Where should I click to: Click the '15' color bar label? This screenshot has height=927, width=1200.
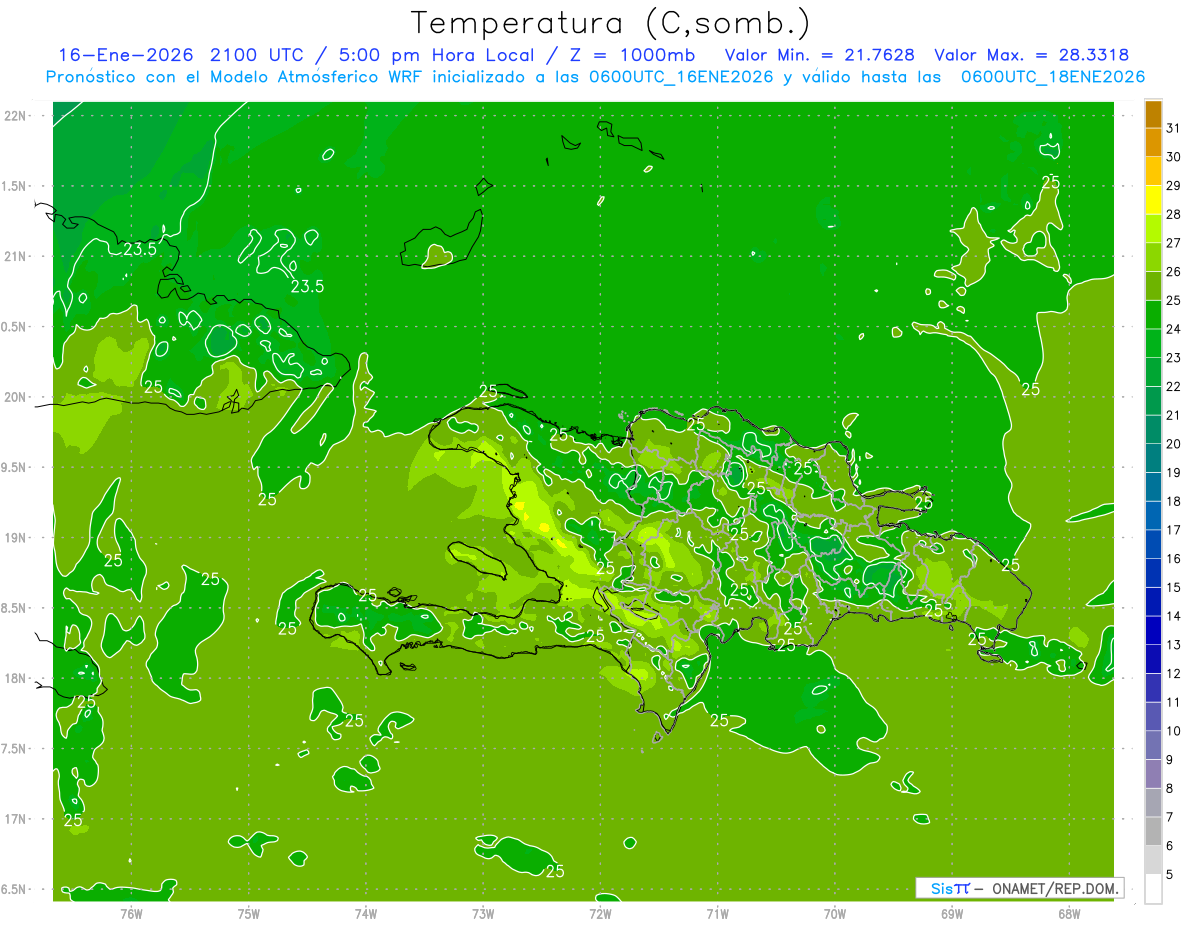point(1173,588)
